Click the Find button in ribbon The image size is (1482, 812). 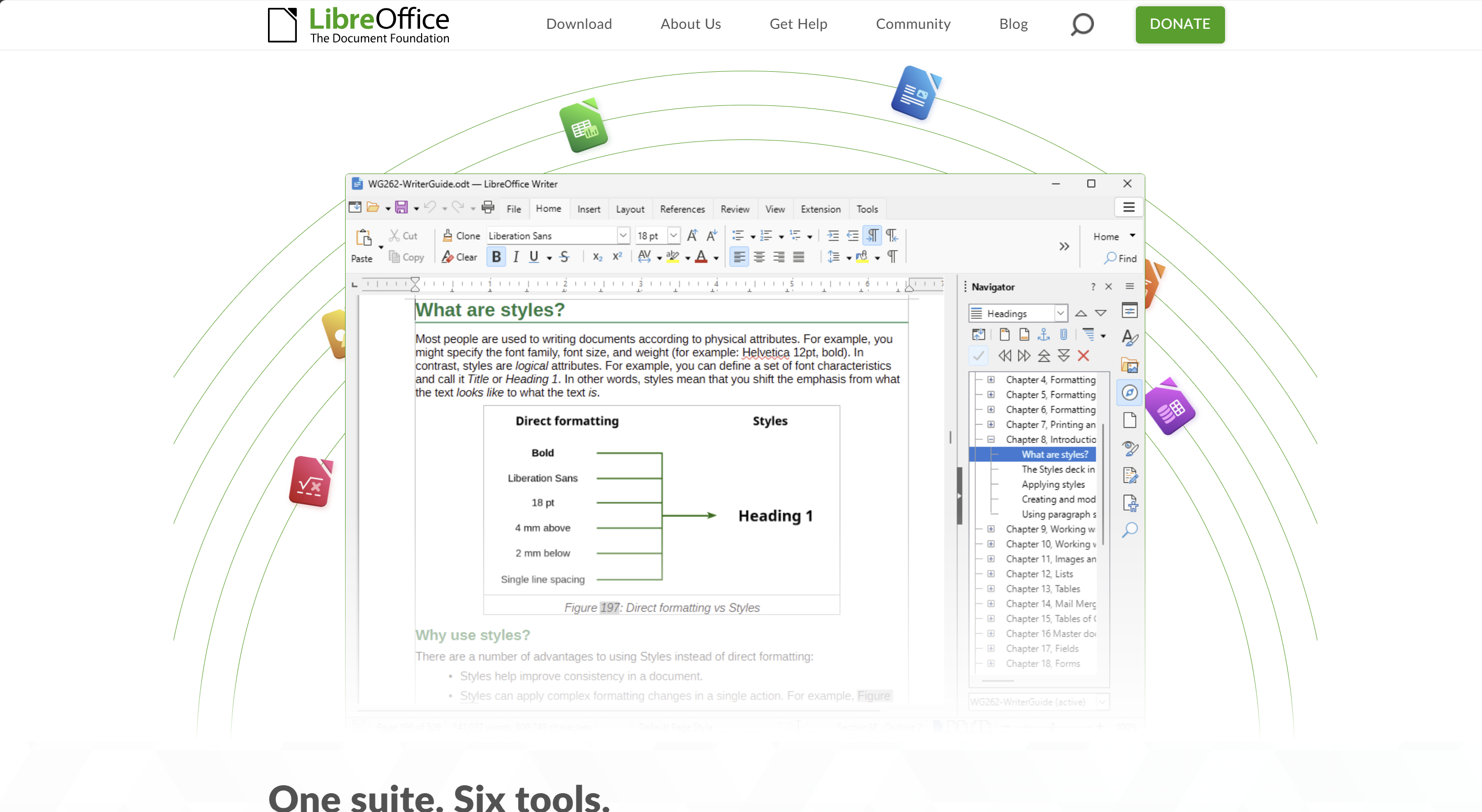(1120, 258)
